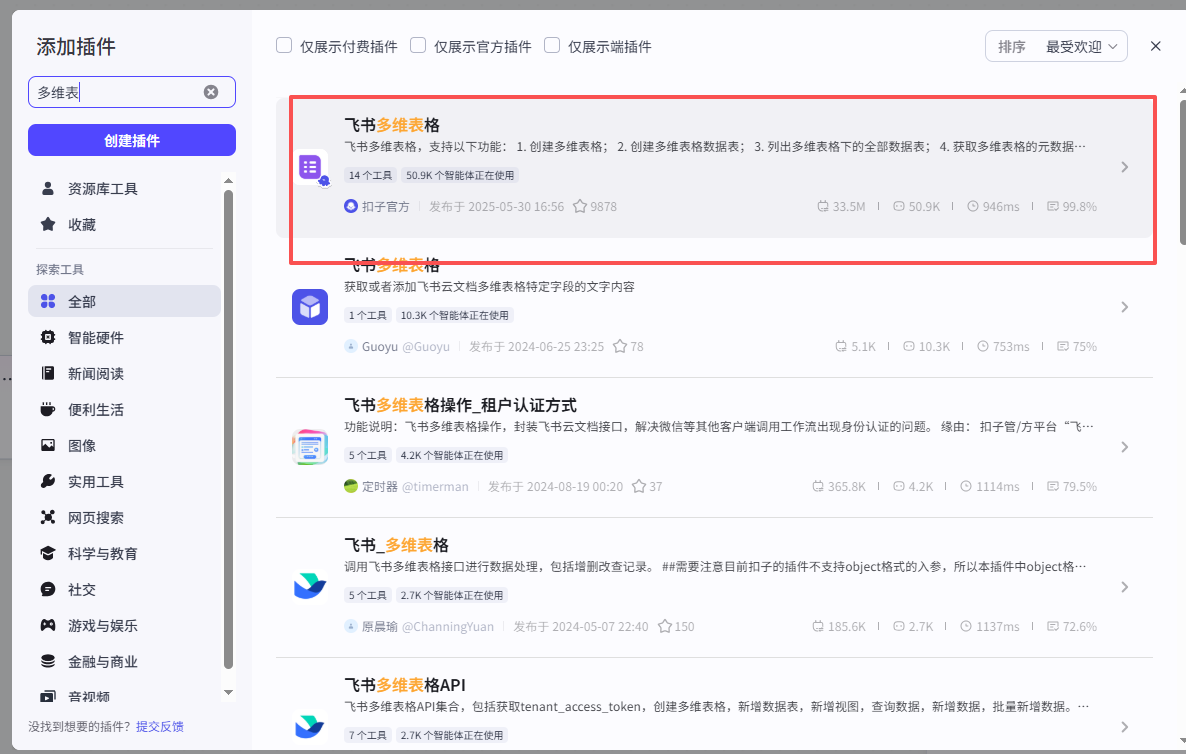Check the 仅展示官方插件 option
1186x754 pixels.
(418, 46)
